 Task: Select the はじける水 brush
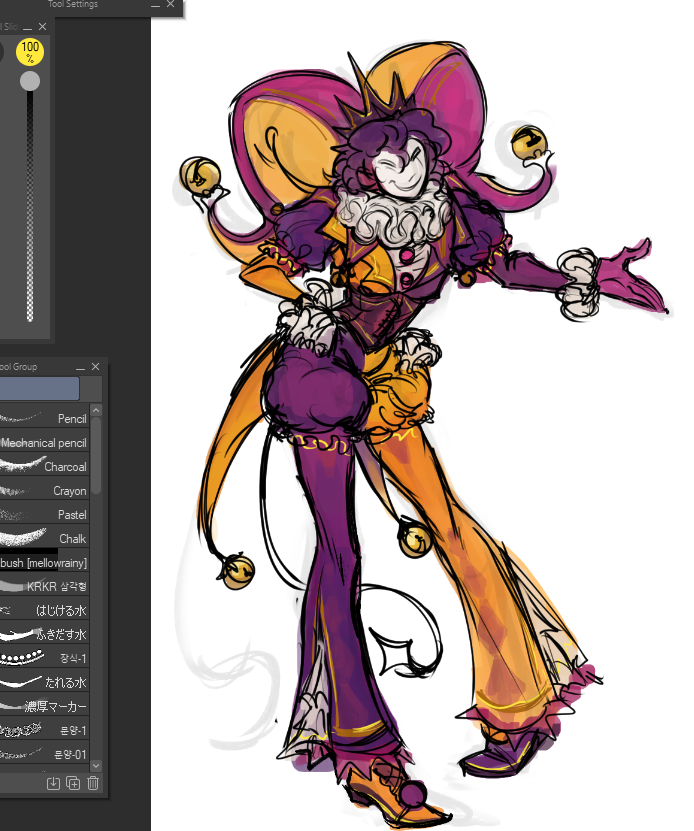44,610
